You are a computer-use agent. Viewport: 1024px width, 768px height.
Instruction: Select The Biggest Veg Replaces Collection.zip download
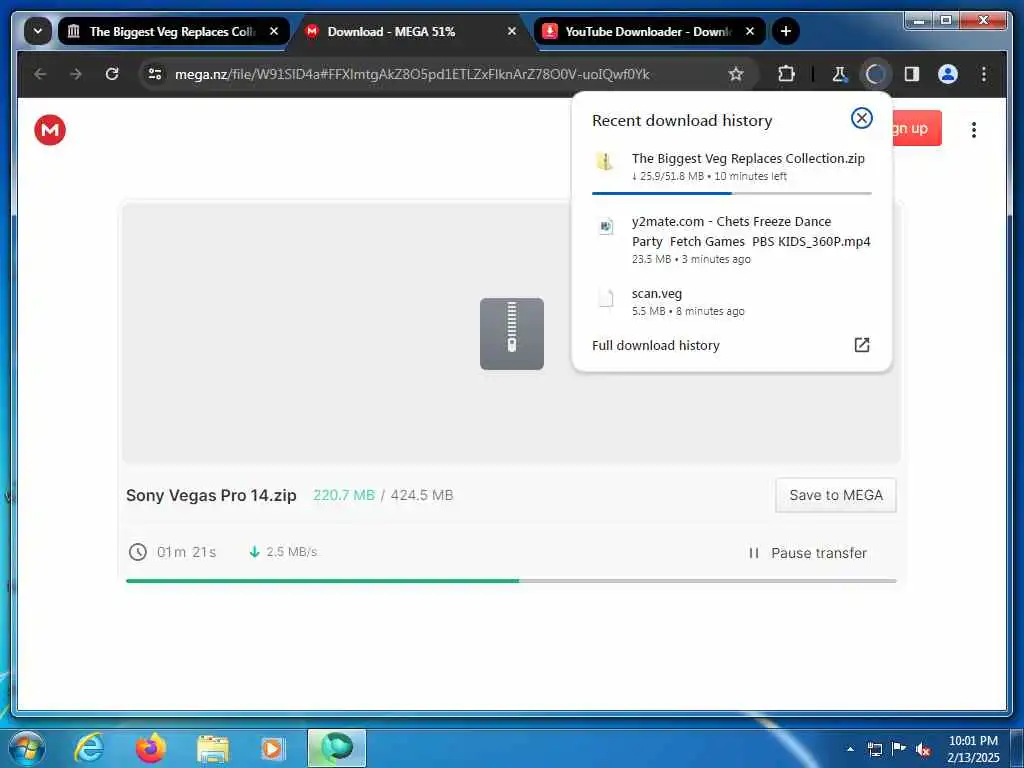click(731, 167)
